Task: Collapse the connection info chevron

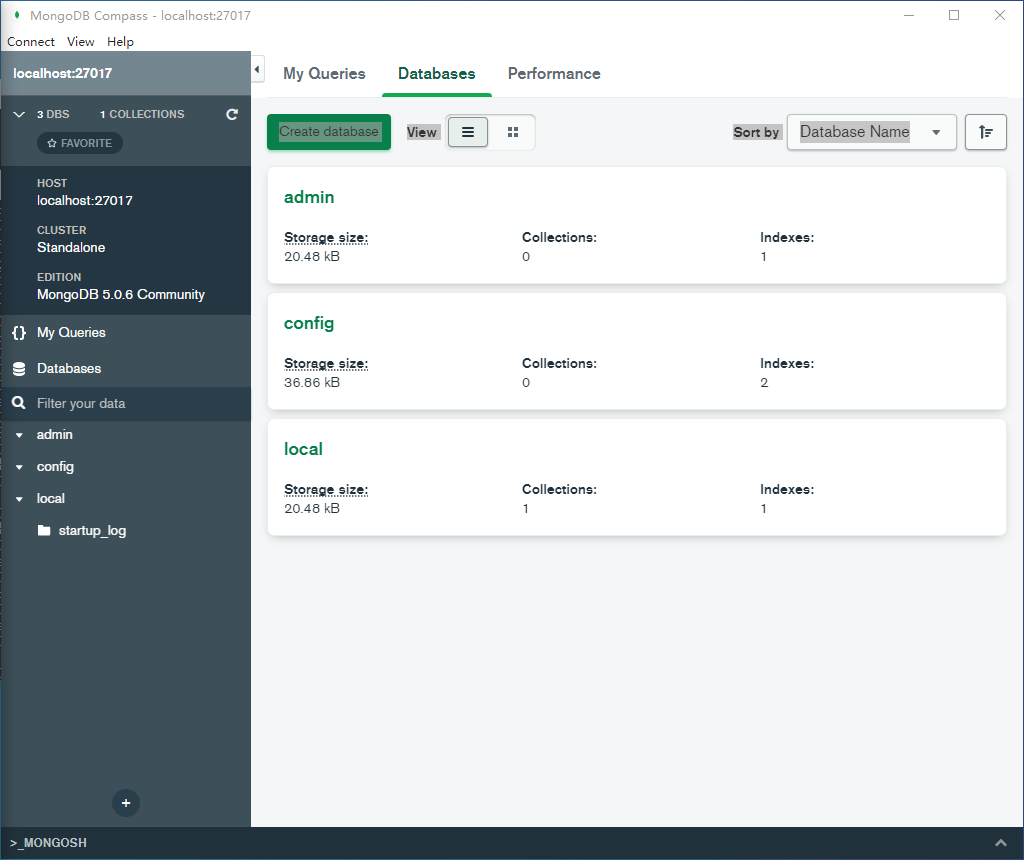Action: (x=19, y=114)
